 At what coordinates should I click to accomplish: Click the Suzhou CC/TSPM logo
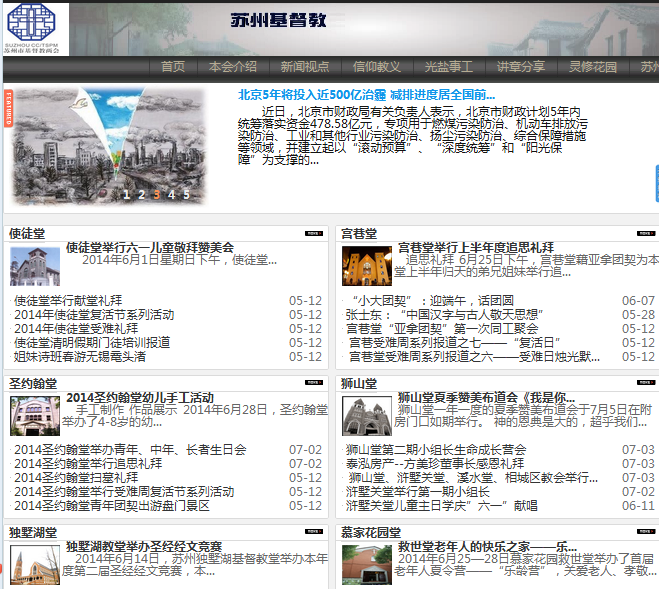point(35,28)
